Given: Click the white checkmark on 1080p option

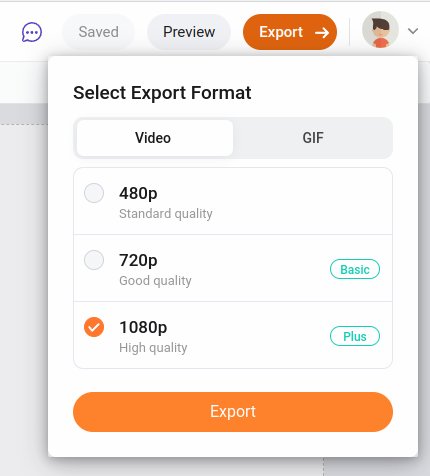Looking at the screenshot, I should pyautogui.click(x=94, y=327).
